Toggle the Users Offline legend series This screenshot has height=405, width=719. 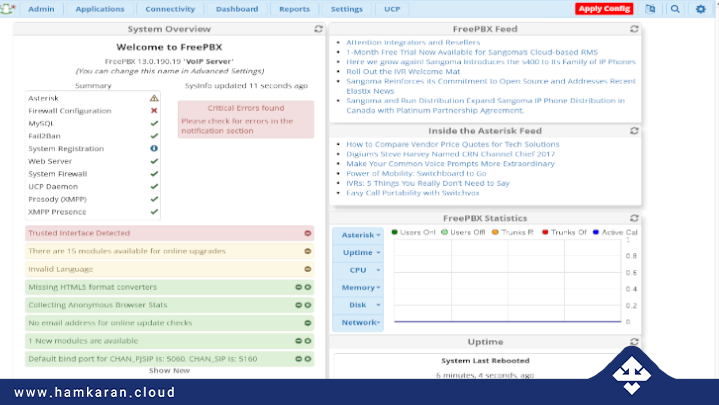point(463,232)
